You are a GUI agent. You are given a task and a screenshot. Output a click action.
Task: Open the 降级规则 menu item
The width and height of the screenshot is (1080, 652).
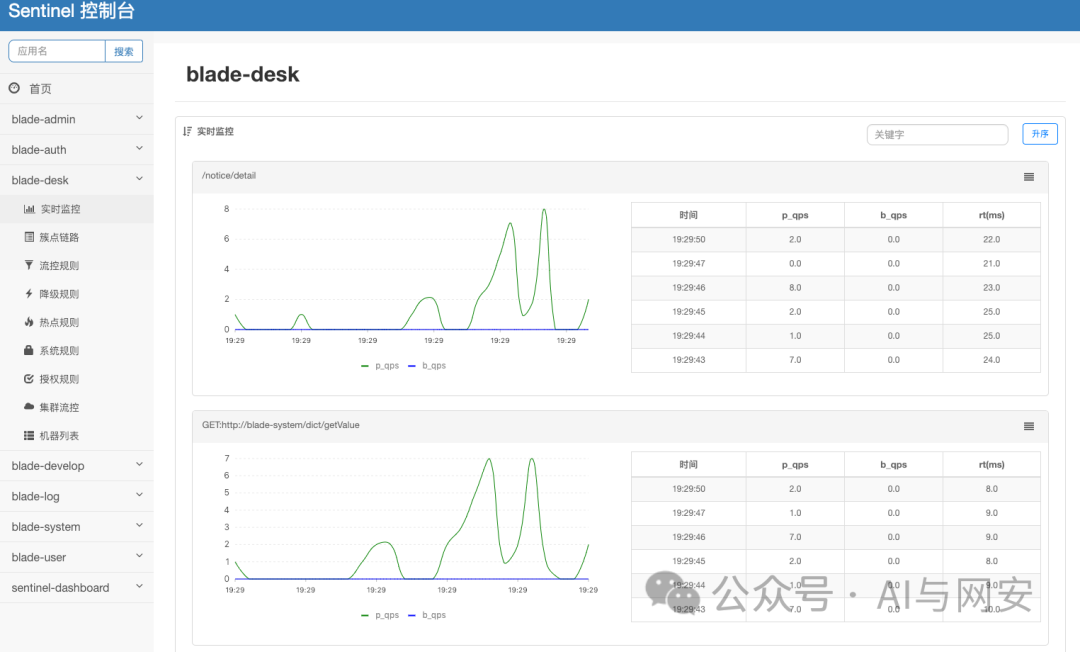pyautogui.click(x=76, y=293)
